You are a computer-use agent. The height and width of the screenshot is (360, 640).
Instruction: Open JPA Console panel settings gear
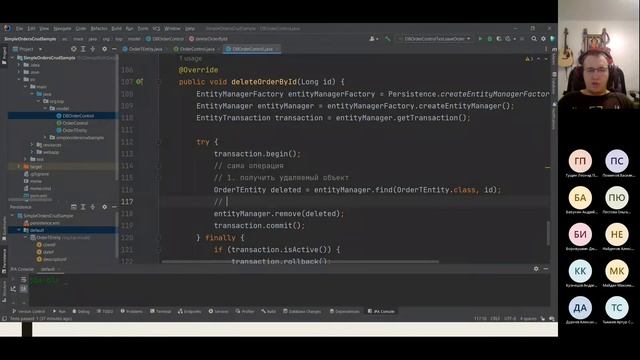(x=536, y=269)
